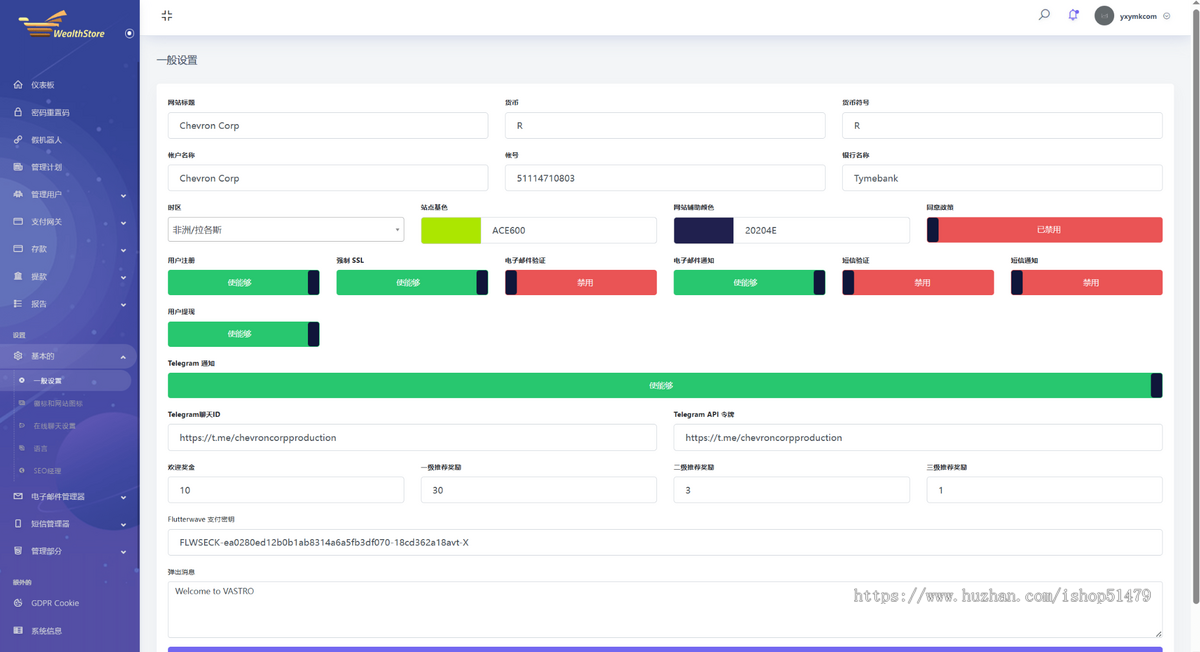Click the yxymkcom user avatar

point(1104,16)
